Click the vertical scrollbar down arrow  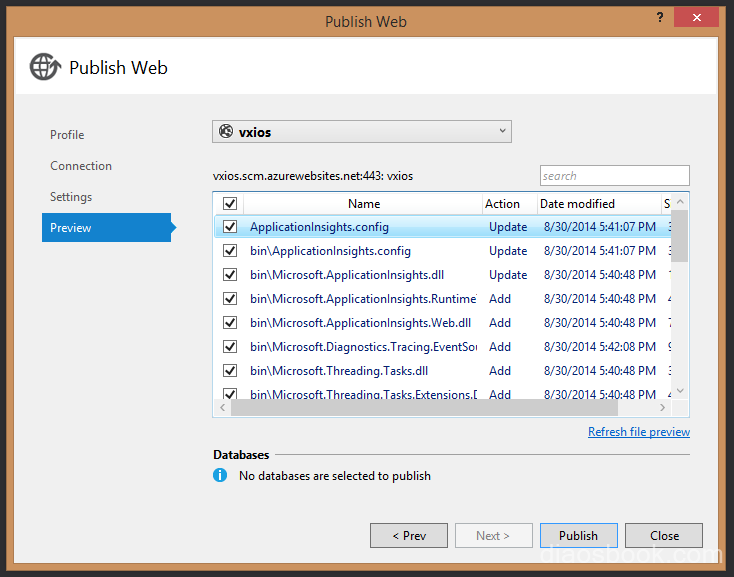click(x=680, y=391)
